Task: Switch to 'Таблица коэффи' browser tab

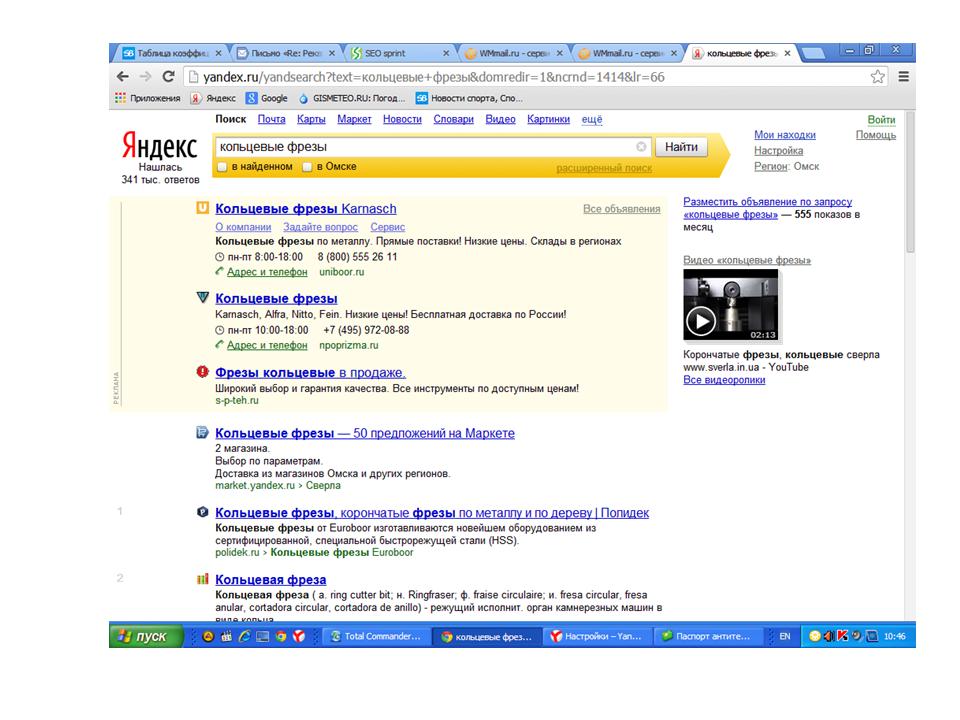Action: click(171, 53)
